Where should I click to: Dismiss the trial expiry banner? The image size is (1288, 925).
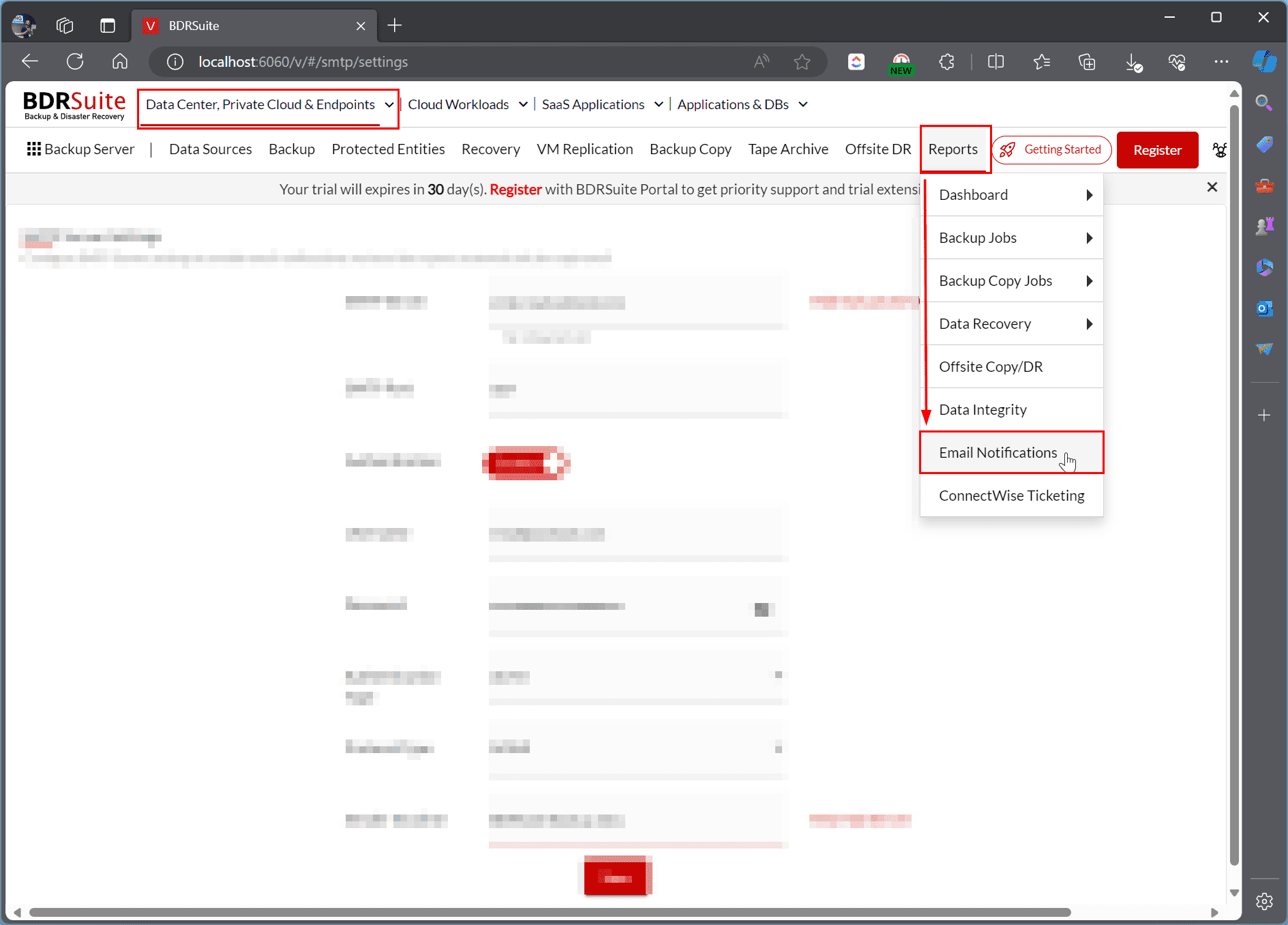1212,187
